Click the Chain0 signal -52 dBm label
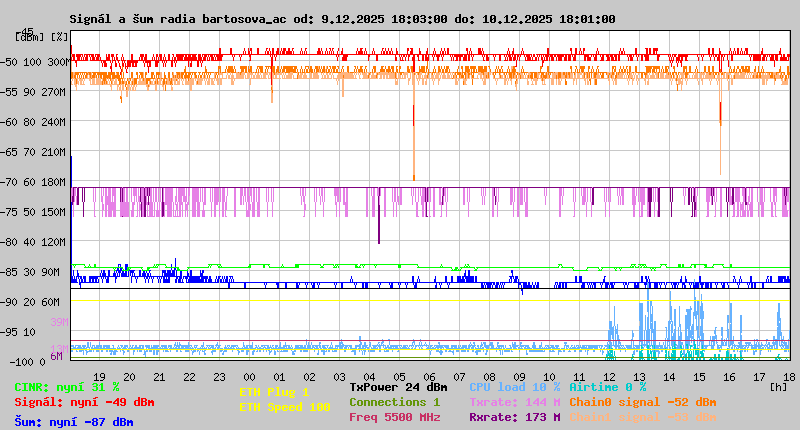Image resolution: width=800 pixels, height=430 pixels. 643,402
